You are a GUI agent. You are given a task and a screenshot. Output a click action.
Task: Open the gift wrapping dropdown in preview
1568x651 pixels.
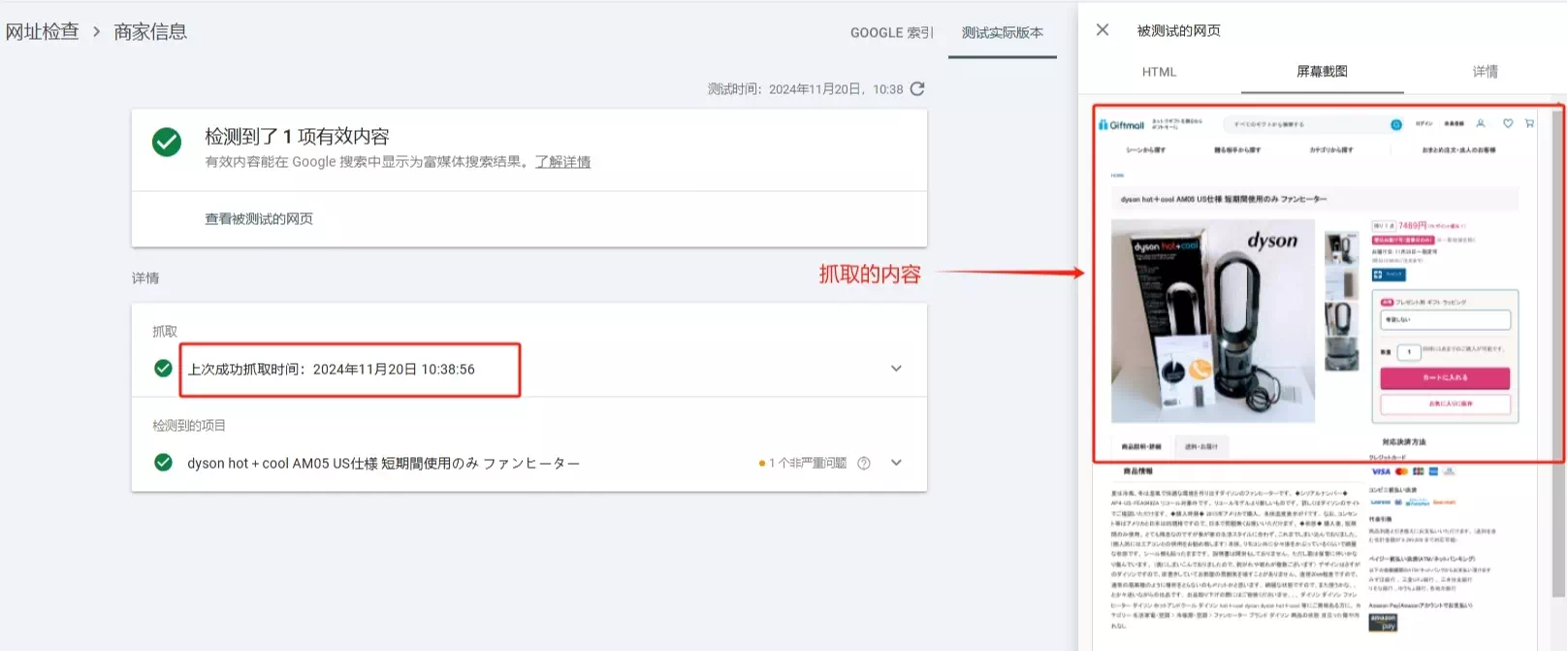(1445, 320)
